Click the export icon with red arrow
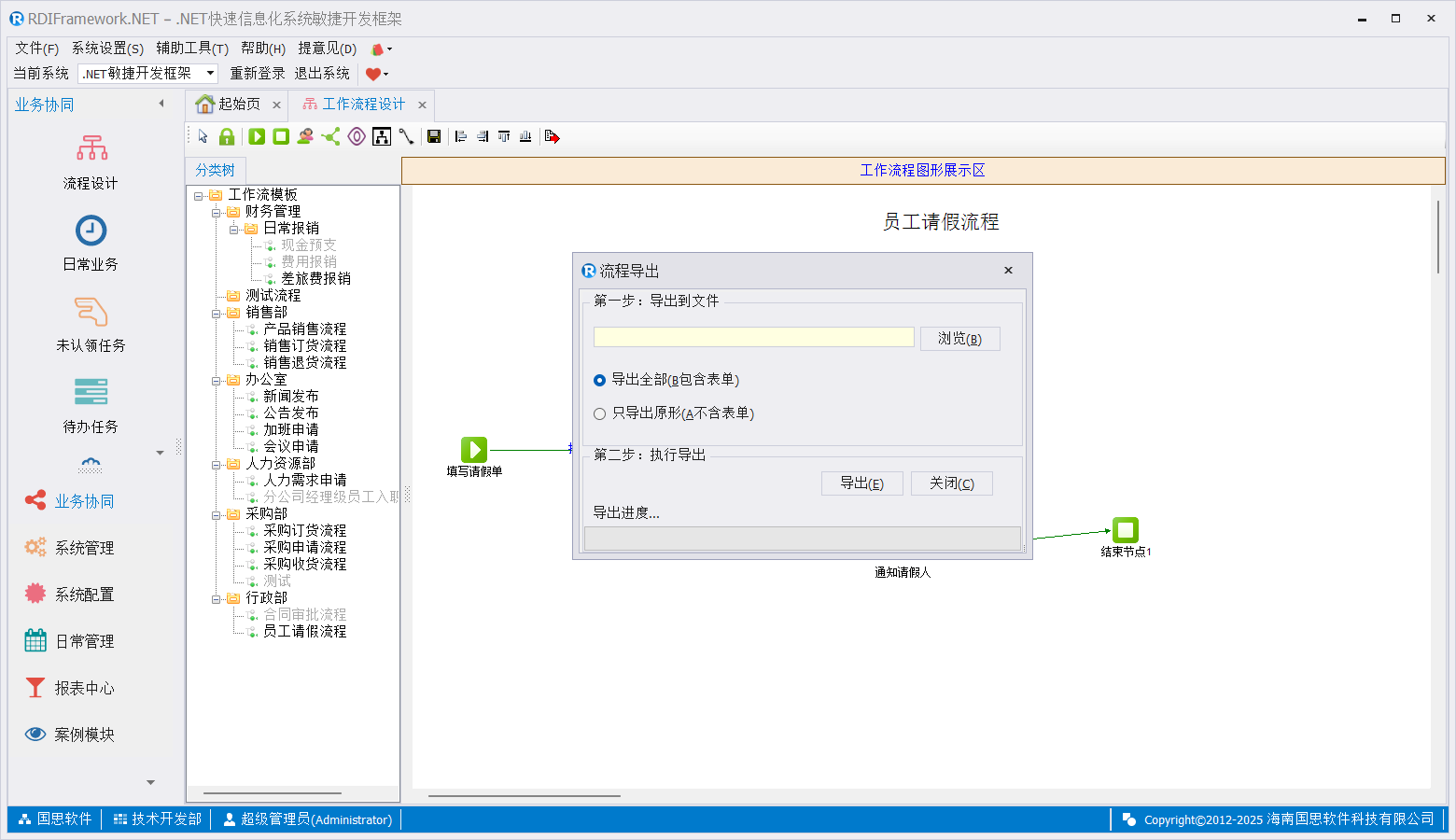 [x=552, y=137]
